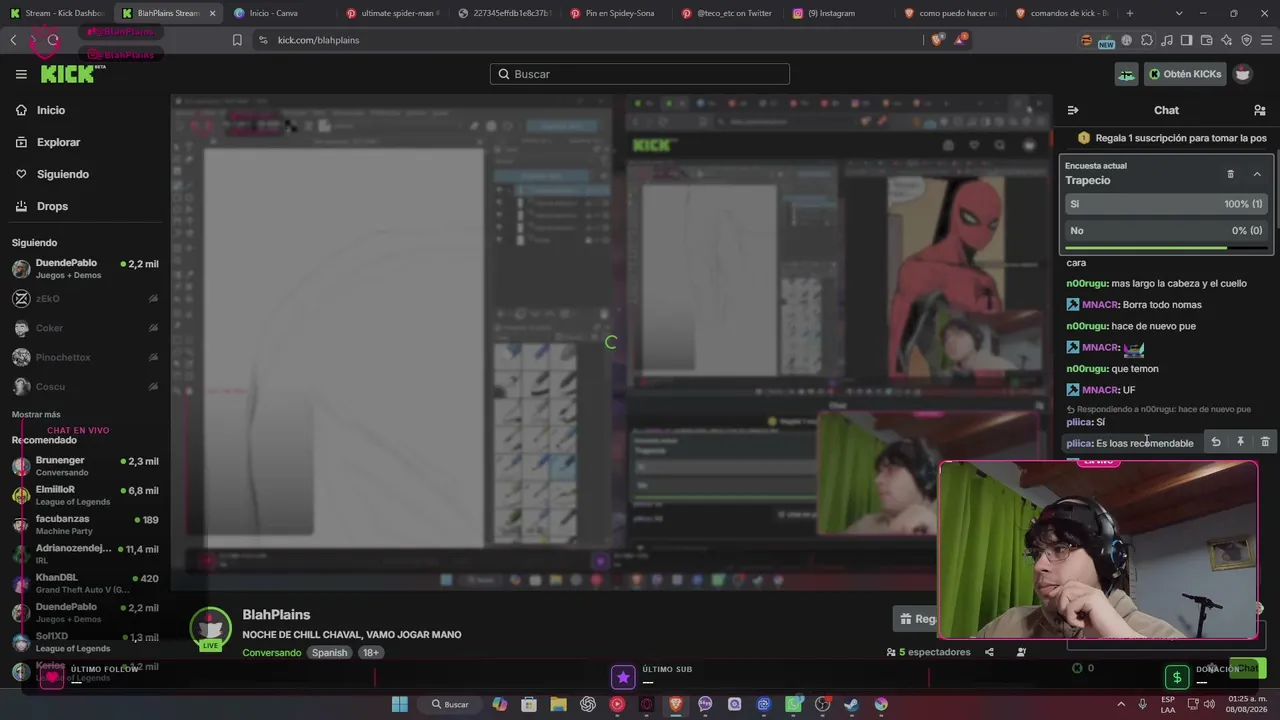Screen dimensions: 1280x720
Task: Open Coker channel in sidebar
Action: (x=85, y=328)
